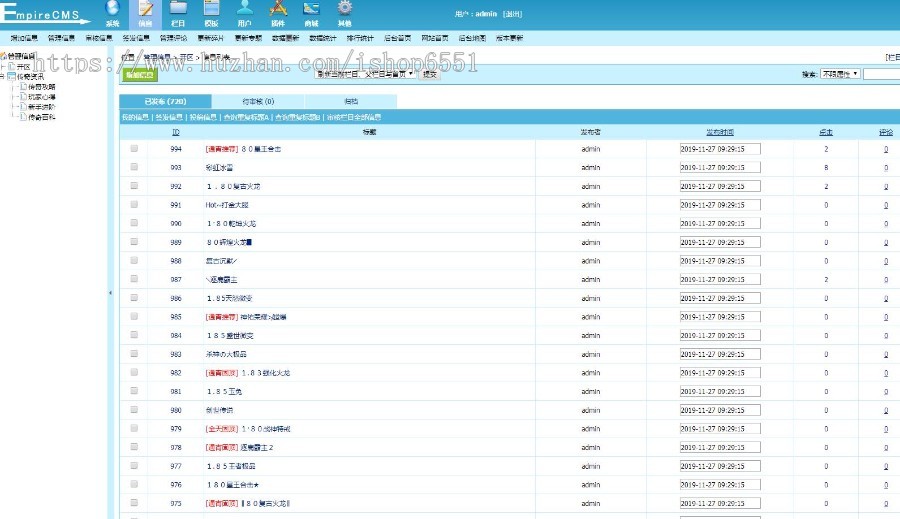Select 开区 in the category tree
The height and width of the screenshot is (519, 900).
(23, 67)
